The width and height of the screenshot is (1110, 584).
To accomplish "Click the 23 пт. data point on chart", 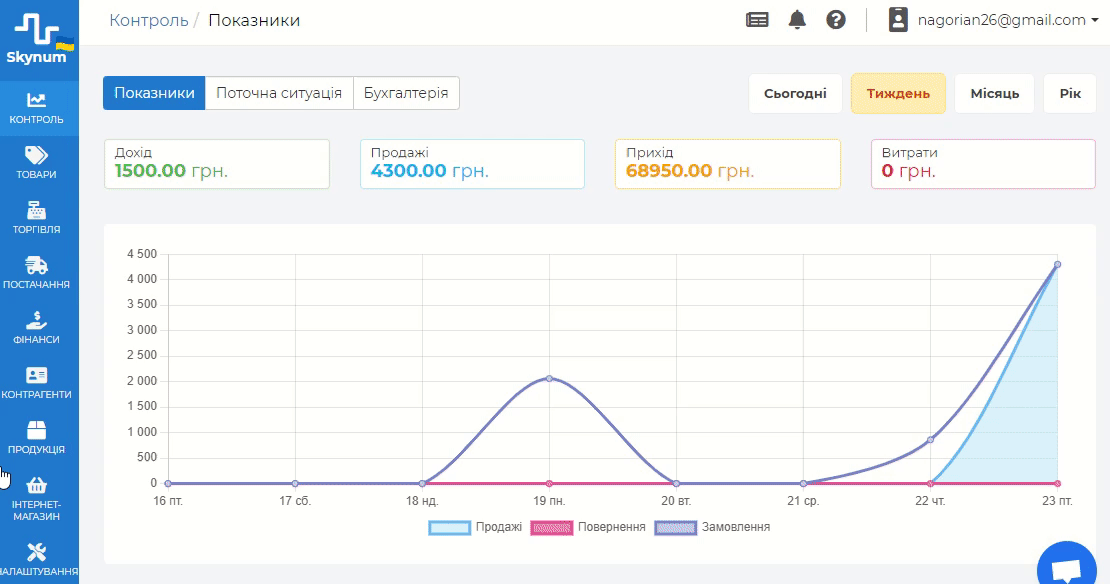I will 1057,265.
